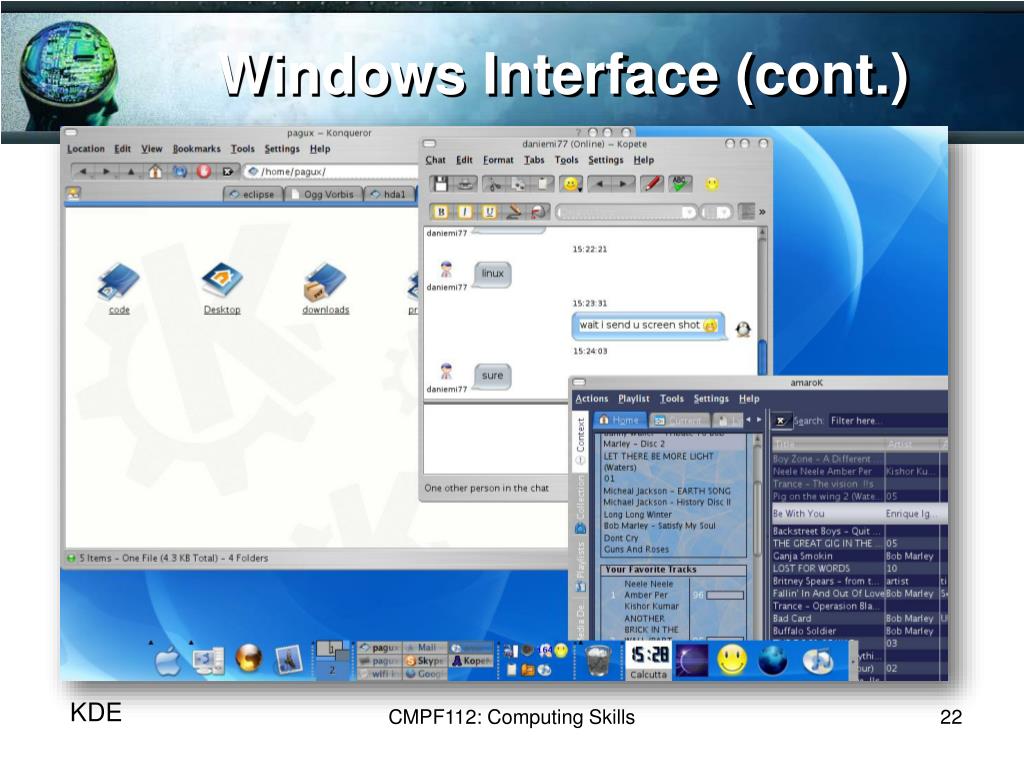The image size is (1024, 768).
Task: Open Kopete Tabs menu
Action: (x=534, y=160)
